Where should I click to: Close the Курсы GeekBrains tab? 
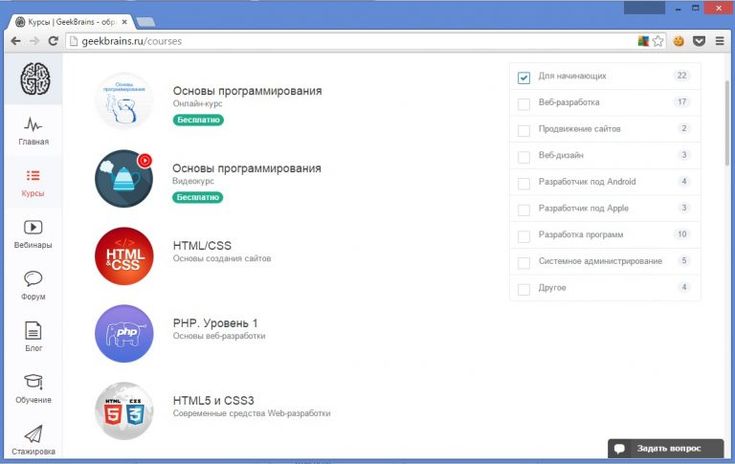click(x=125, y=22)
